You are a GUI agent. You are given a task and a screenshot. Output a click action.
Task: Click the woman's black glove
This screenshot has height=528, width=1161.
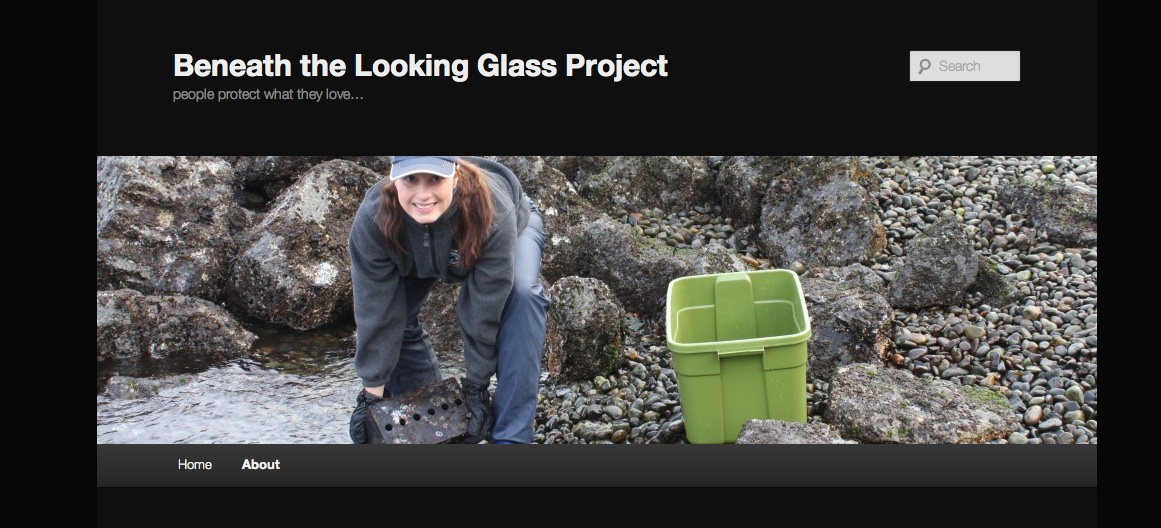click(x=478, y=408)
